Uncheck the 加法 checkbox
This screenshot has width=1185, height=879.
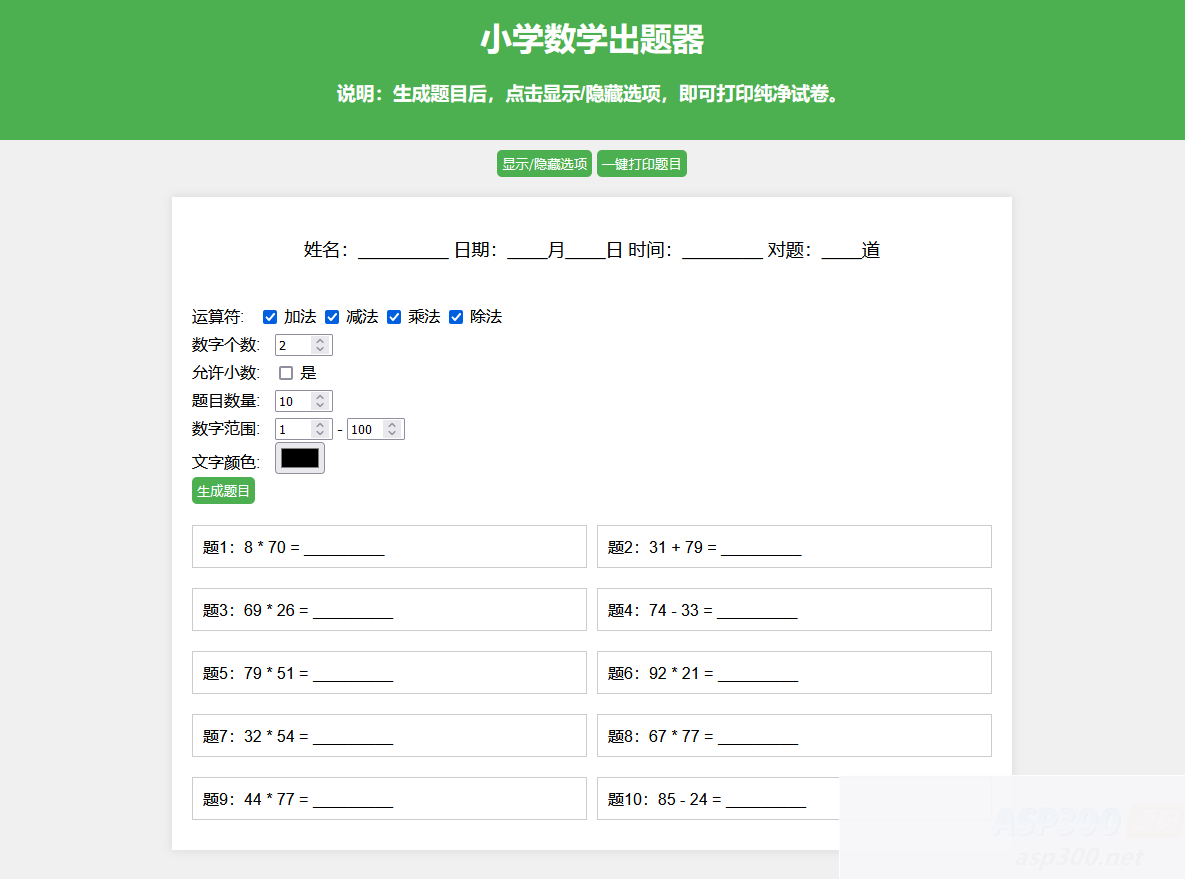click(270, 317)
